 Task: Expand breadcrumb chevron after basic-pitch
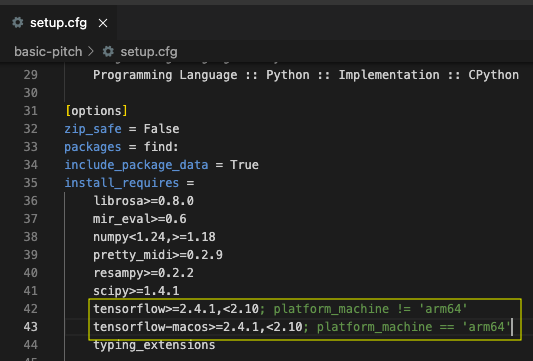click(x=91, y=52)
